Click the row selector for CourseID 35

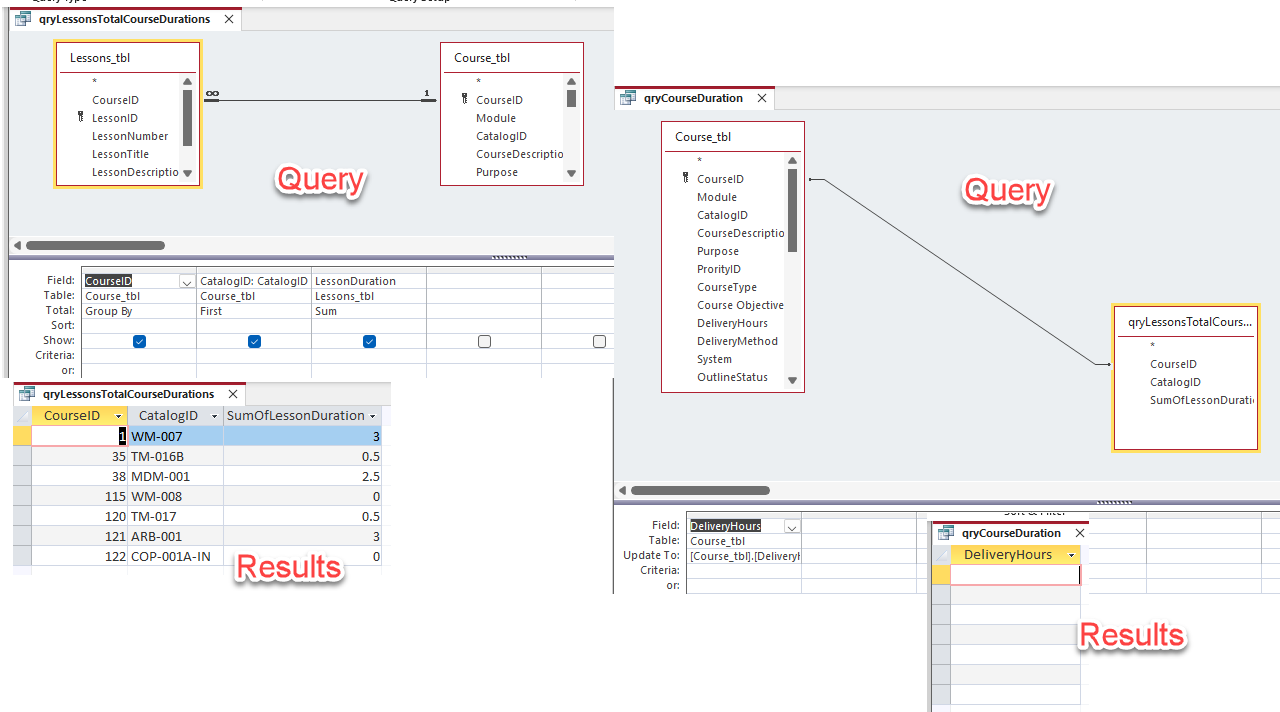coord(22,456)
